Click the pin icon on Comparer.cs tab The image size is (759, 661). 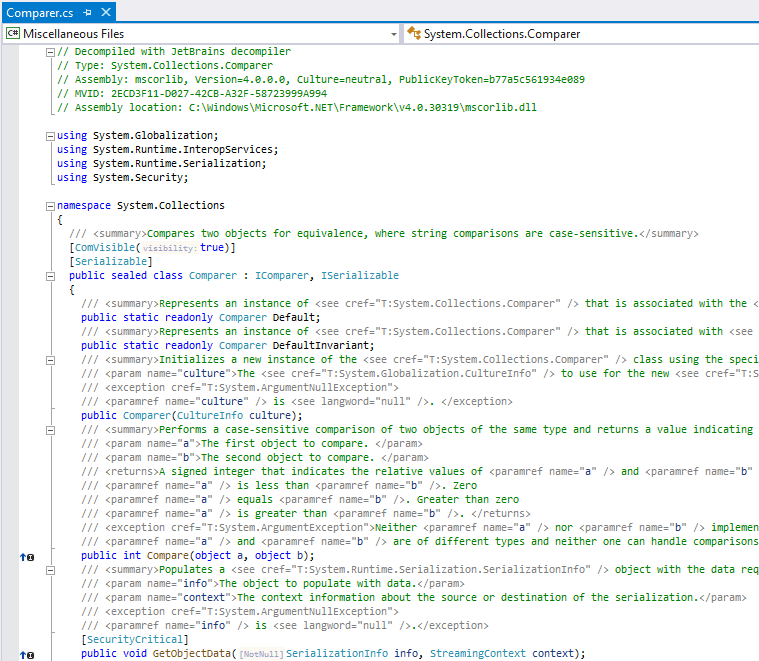(87, 12)
